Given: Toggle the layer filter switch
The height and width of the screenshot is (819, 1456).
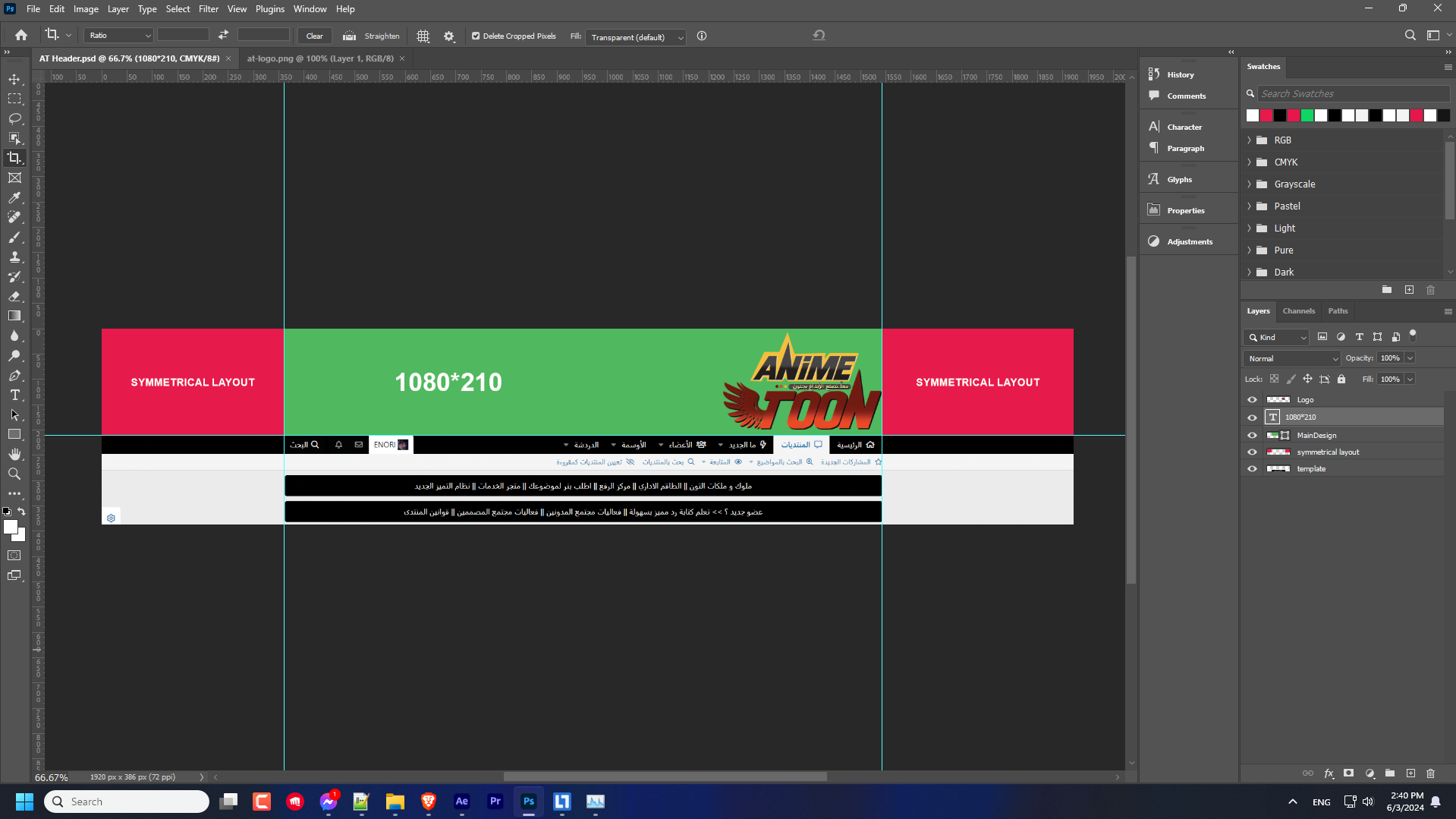Looking at the screenshot, I should click(1413, 335).
